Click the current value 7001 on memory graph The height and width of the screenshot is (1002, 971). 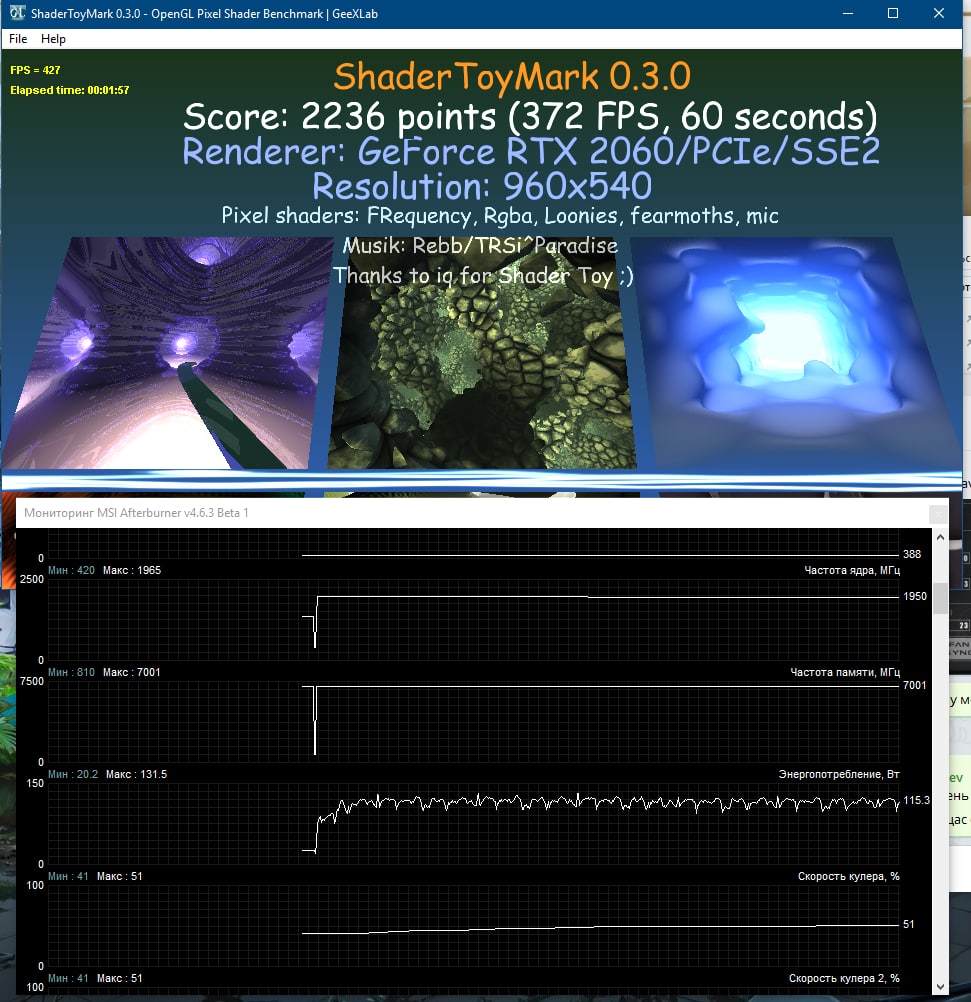[x=915, y=685]
